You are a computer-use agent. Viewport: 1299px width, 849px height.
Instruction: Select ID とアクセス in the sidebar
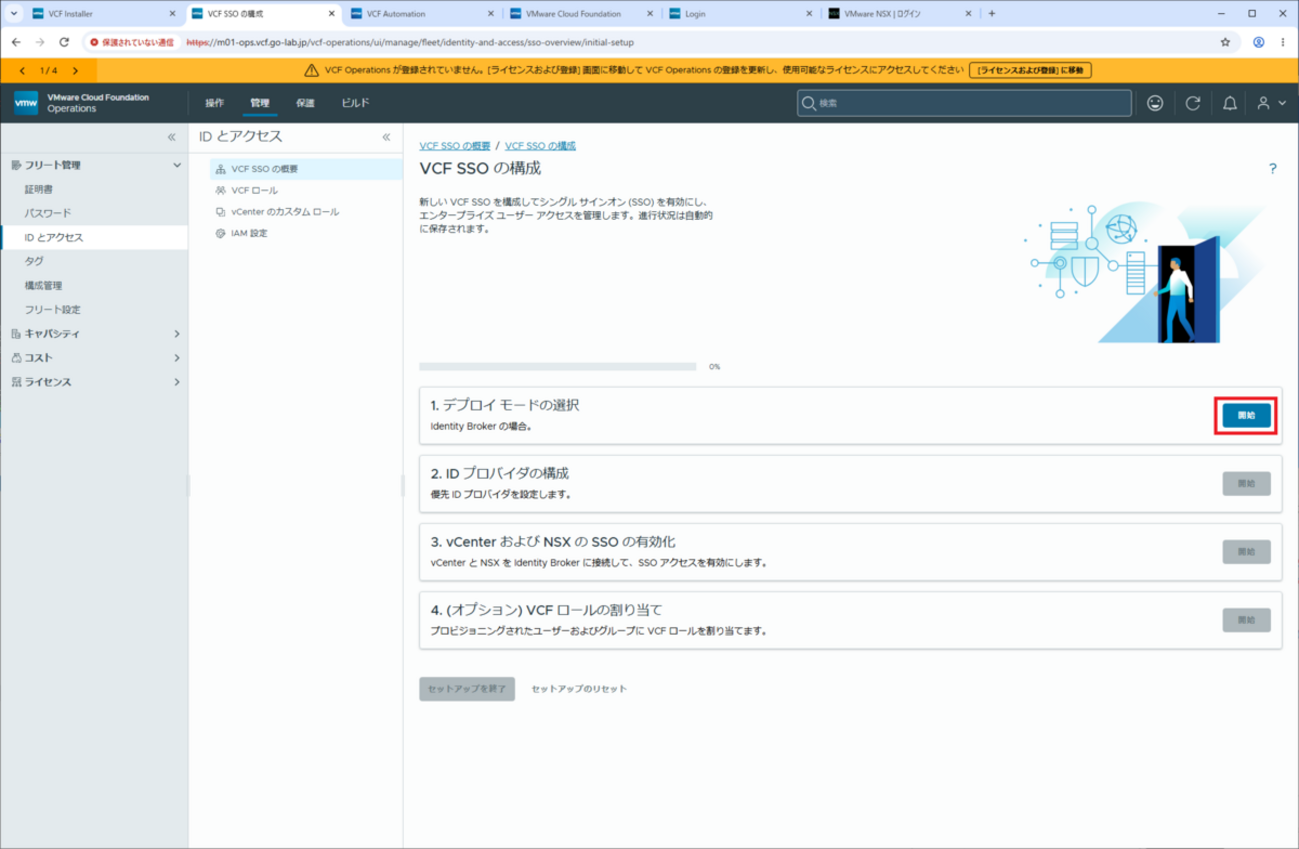click(95, 237)
